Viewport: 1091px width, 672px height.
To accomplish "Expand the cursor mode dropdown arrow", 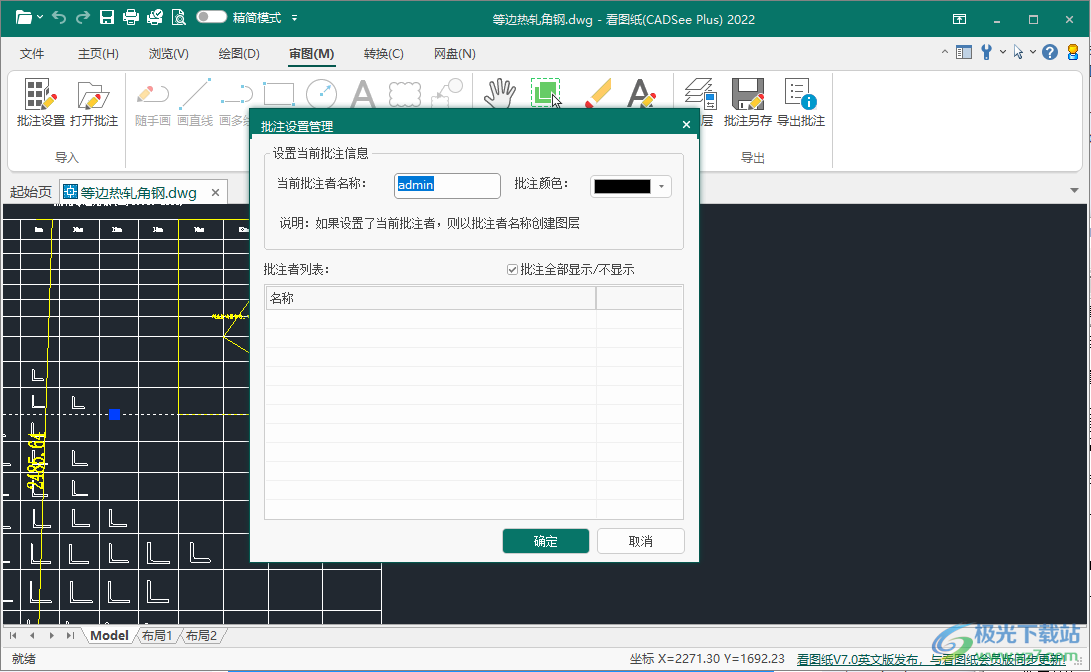I will (x=1033, y=52).
